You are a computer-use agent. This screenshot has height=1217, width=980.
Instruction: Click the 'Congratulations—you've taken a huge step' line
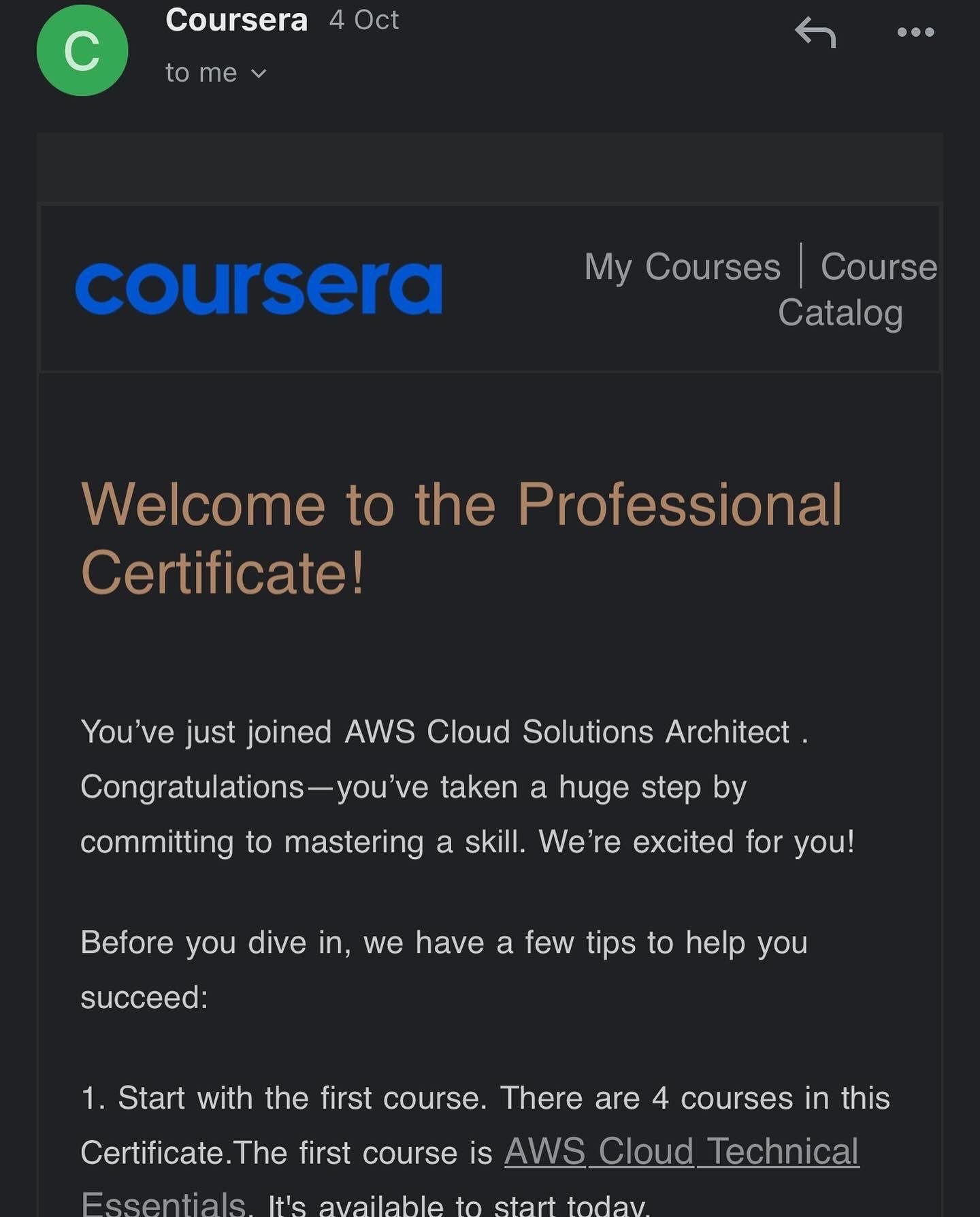click(413, 788)
